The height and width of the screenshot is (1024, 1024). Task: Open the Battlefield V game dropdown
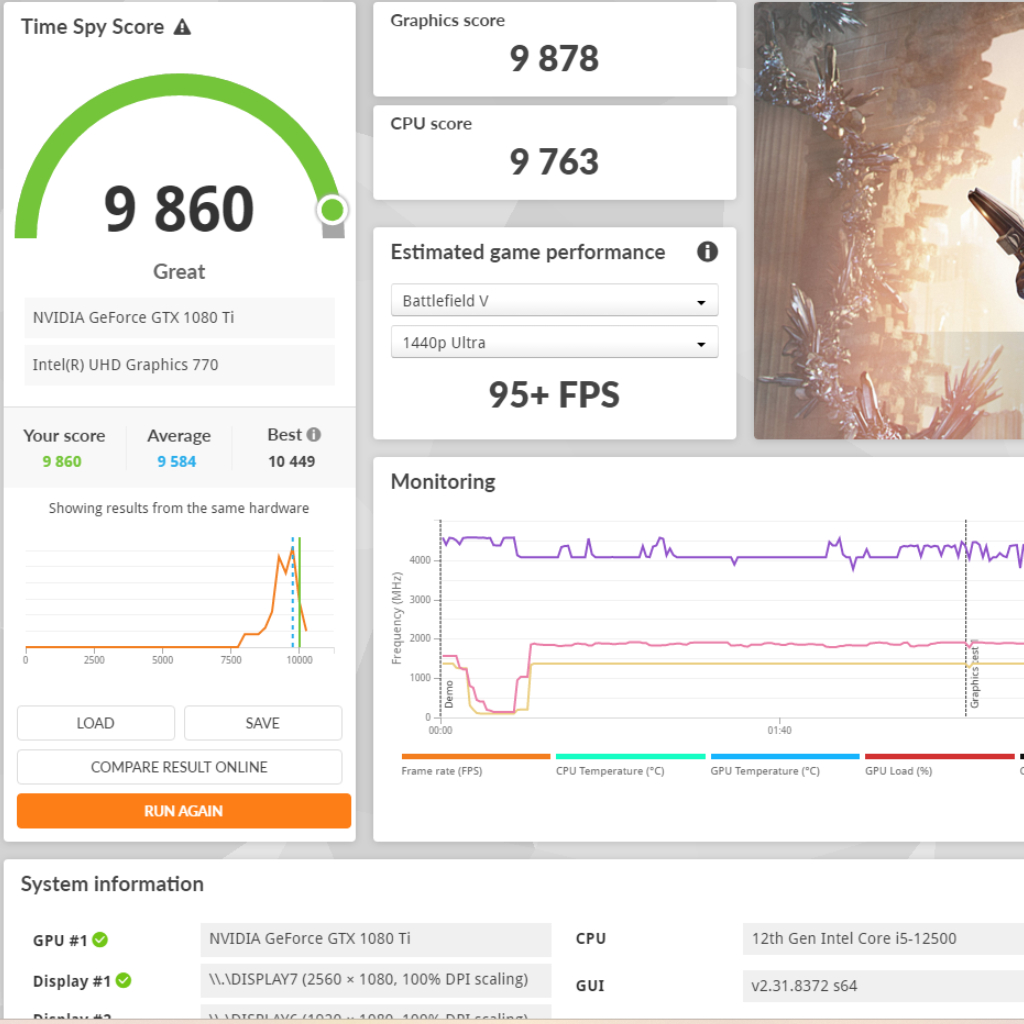pyautogui.click(x=554, y=301)
